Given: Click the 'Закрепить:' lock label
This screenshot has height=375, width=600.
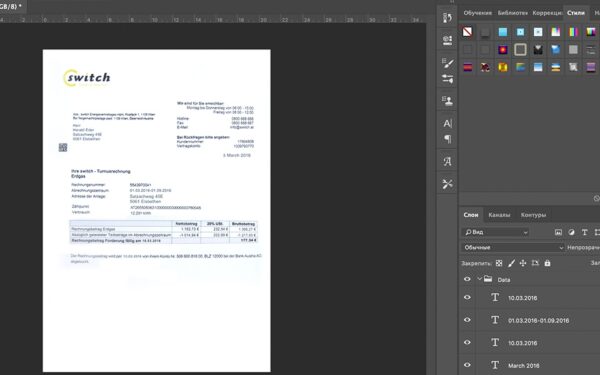Looking at the screenshot, I should pyautogui.click(x=476, y=263).
